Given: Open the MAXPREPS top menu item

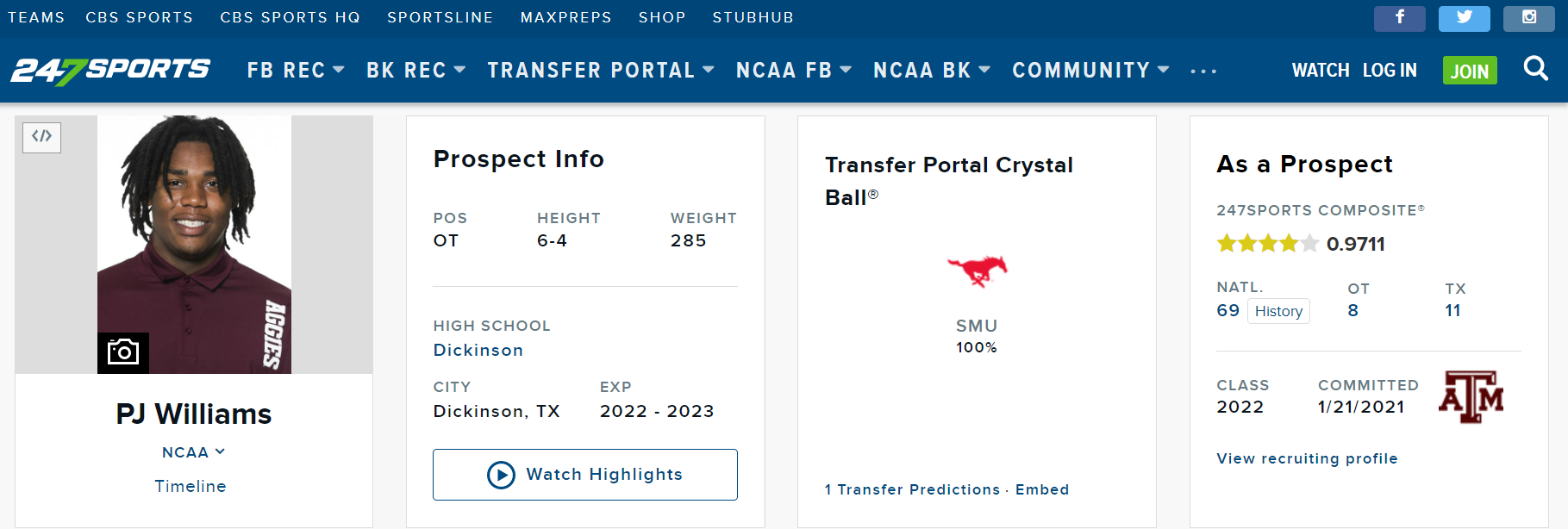Looking at the screenshot, I should click(566, 17).
